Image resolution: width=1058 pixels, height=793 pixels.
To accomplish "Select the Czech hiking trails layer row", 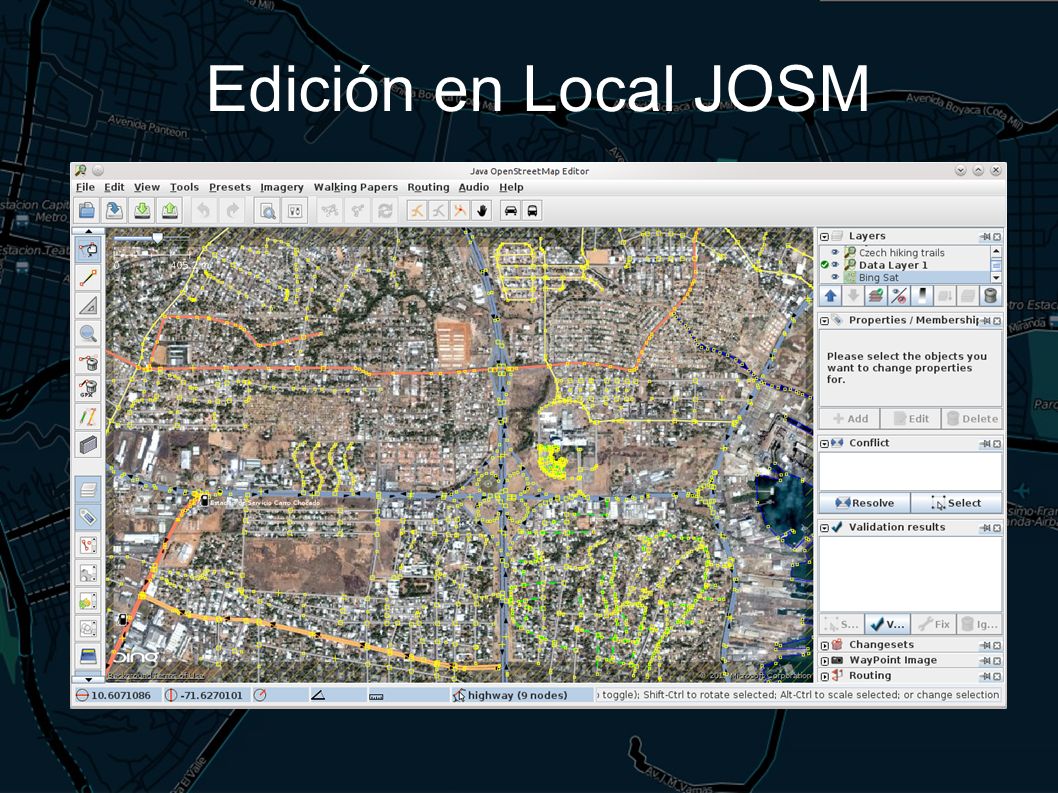I will pyautogui.click(x=905, y=252).
